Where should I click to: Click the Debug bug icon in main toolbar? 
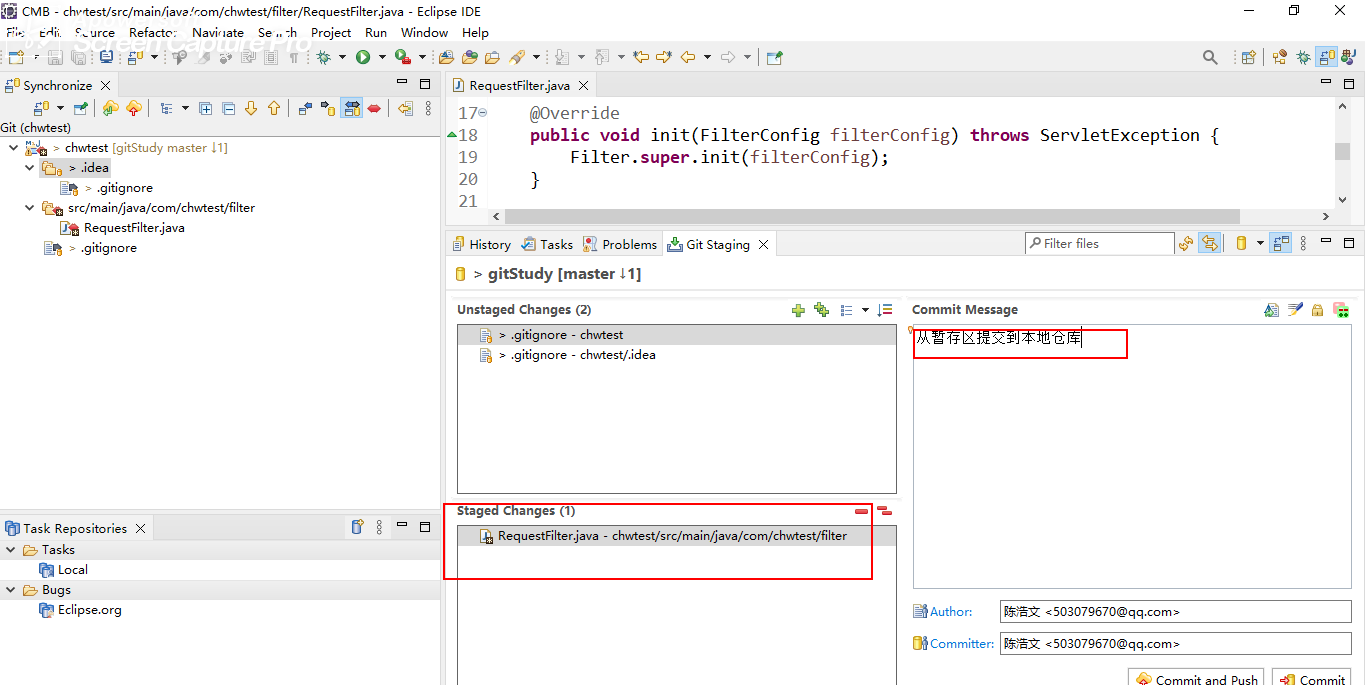pyautogui.click(x=323, y=57)
